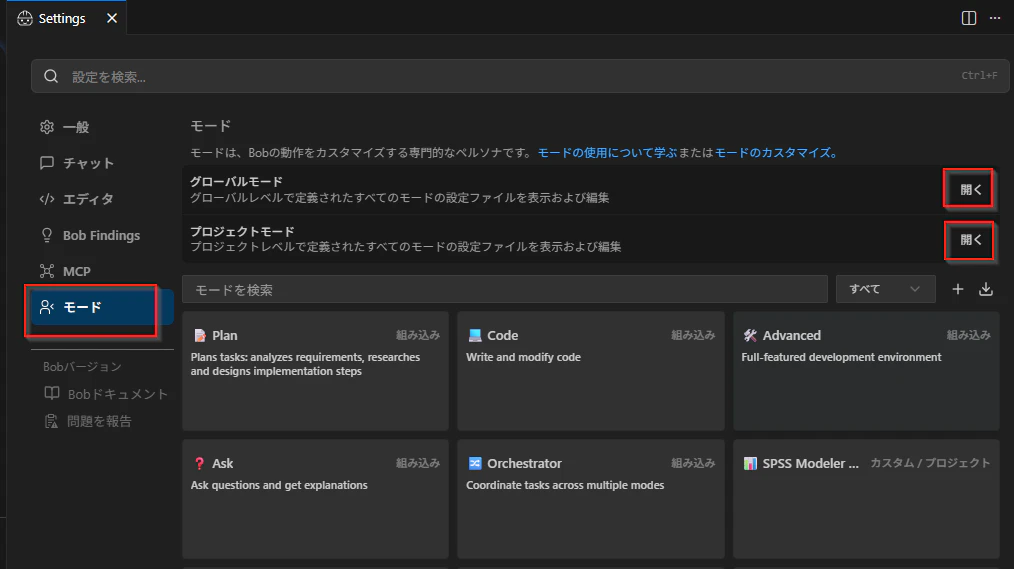
Task: Close the Settings tab
Action: point(112,18)
